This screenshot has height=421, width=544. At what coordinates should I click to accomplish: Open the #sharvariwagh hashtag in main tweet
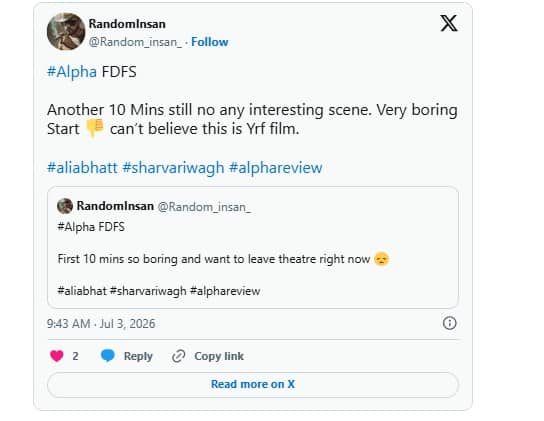(173, 168)
